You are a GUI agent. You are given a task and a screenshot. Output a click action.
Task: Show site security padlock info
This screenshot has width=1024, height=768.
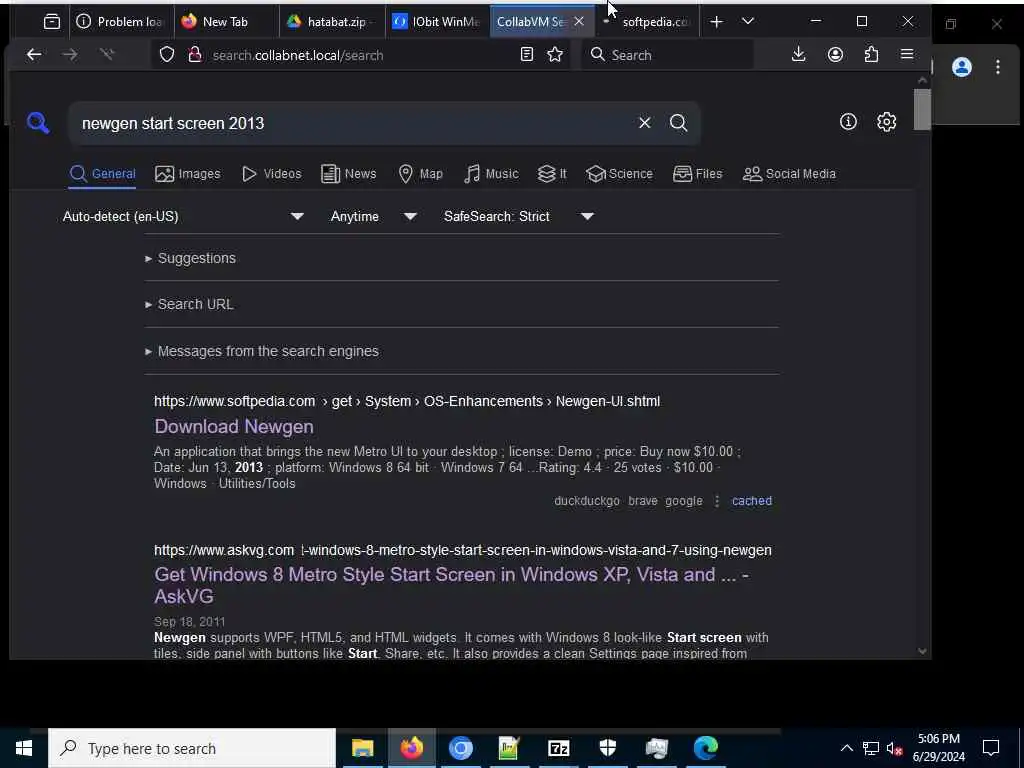point(194,55)
